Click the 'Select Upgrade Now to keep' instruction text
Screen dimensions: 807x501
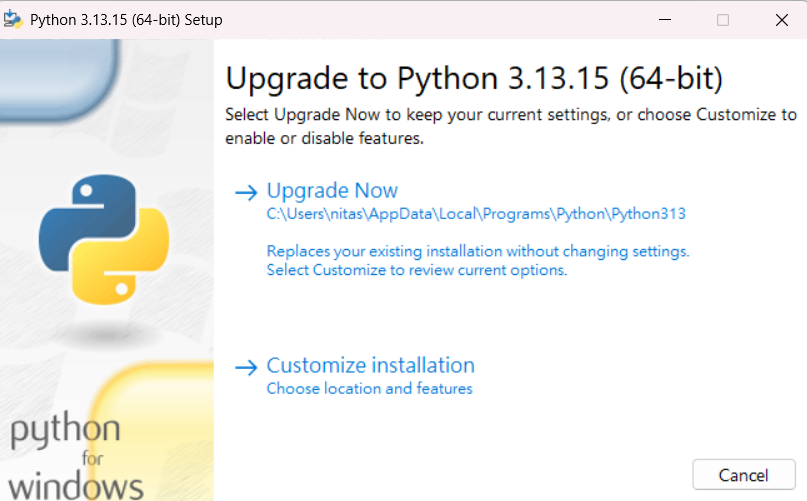click(511, 126)
